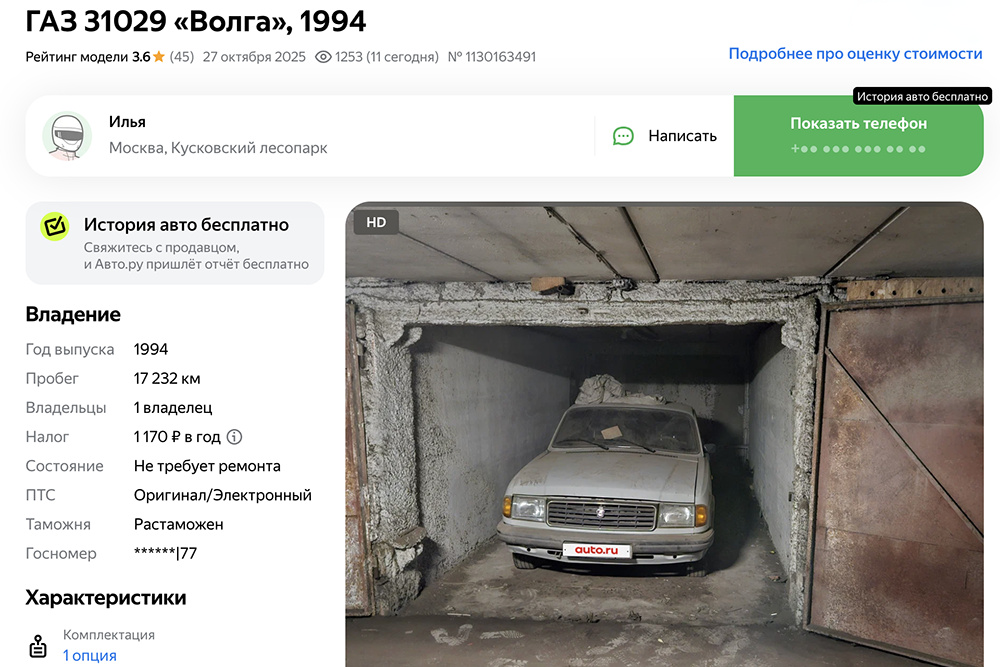Viewport: 1000px width, 667px height.
Task: Click the listing title ГАЗ 31029 Волга
Action: [195, 22]
